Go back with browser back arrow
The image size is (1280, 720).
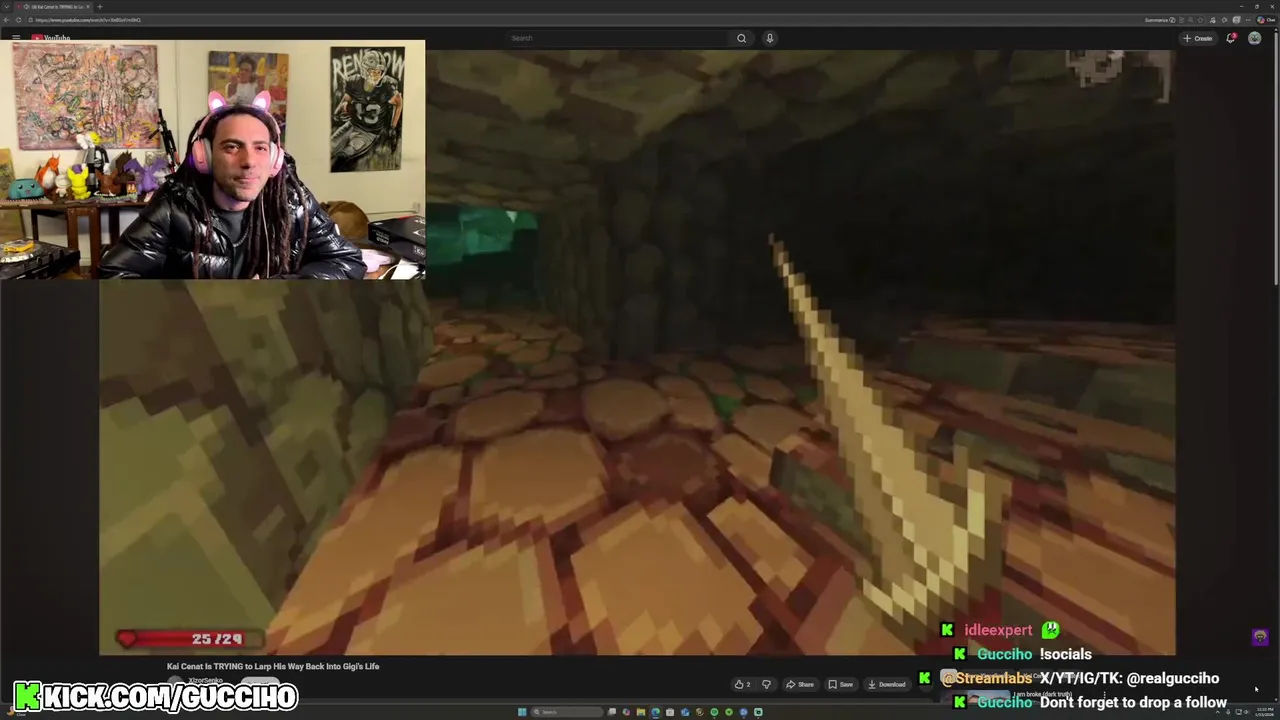[x=6, y=20]
